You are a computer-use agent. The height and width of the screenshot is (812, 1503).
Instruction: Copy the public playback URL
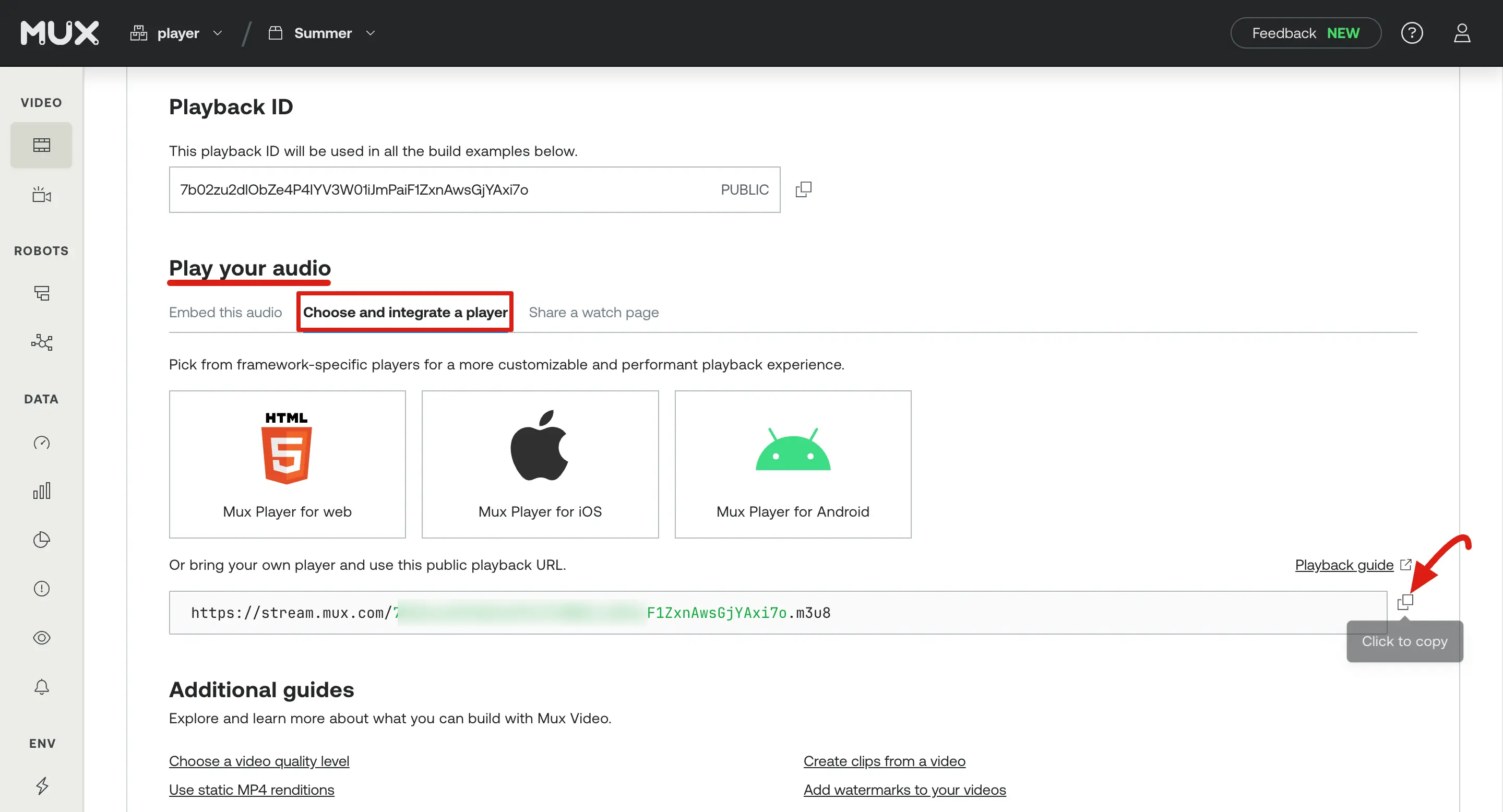pos(1405,601)
